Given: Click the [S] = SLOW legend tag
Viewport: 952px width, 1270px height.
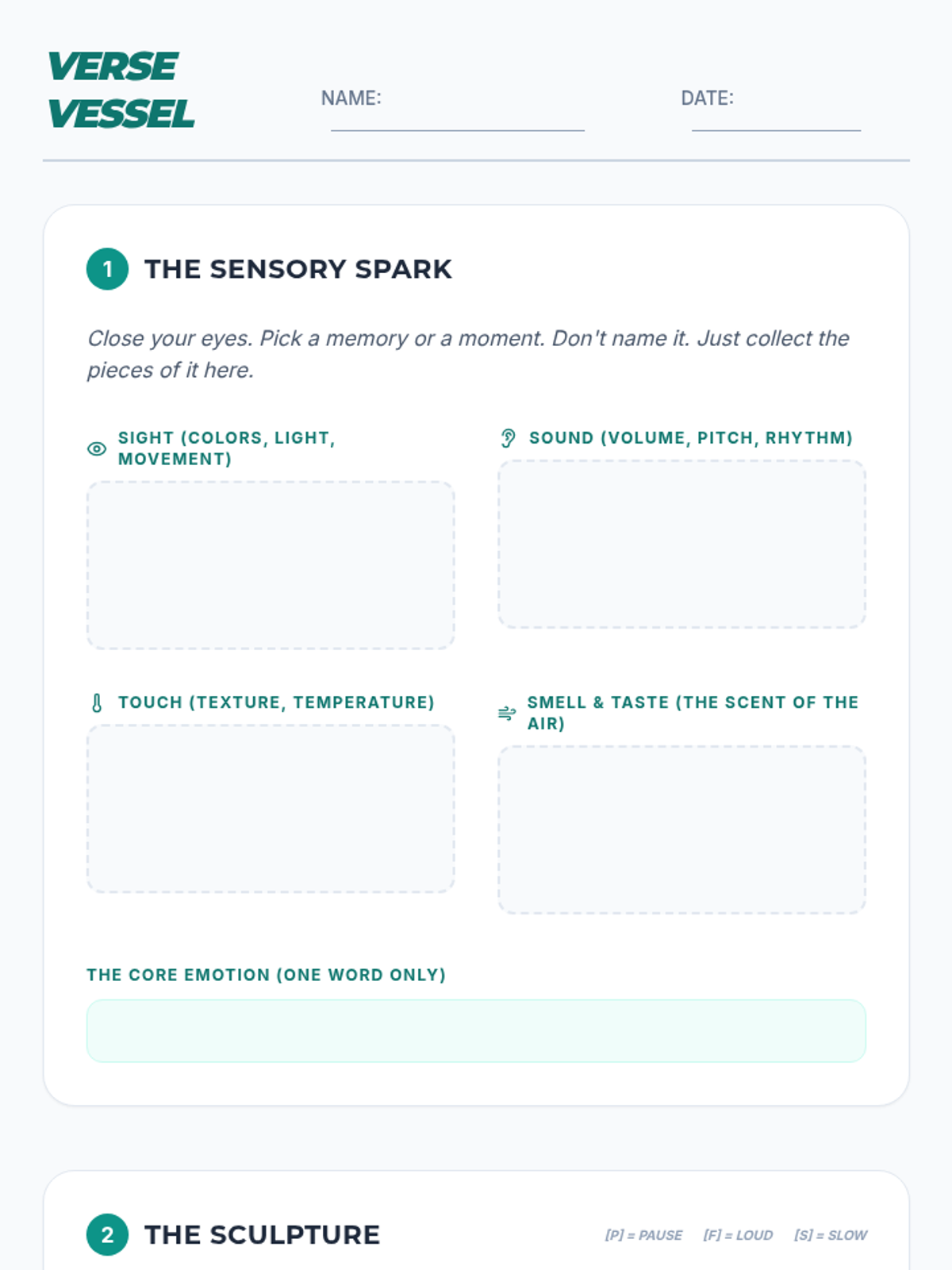Looking at the screenshot, I should tap(831, 1235).
